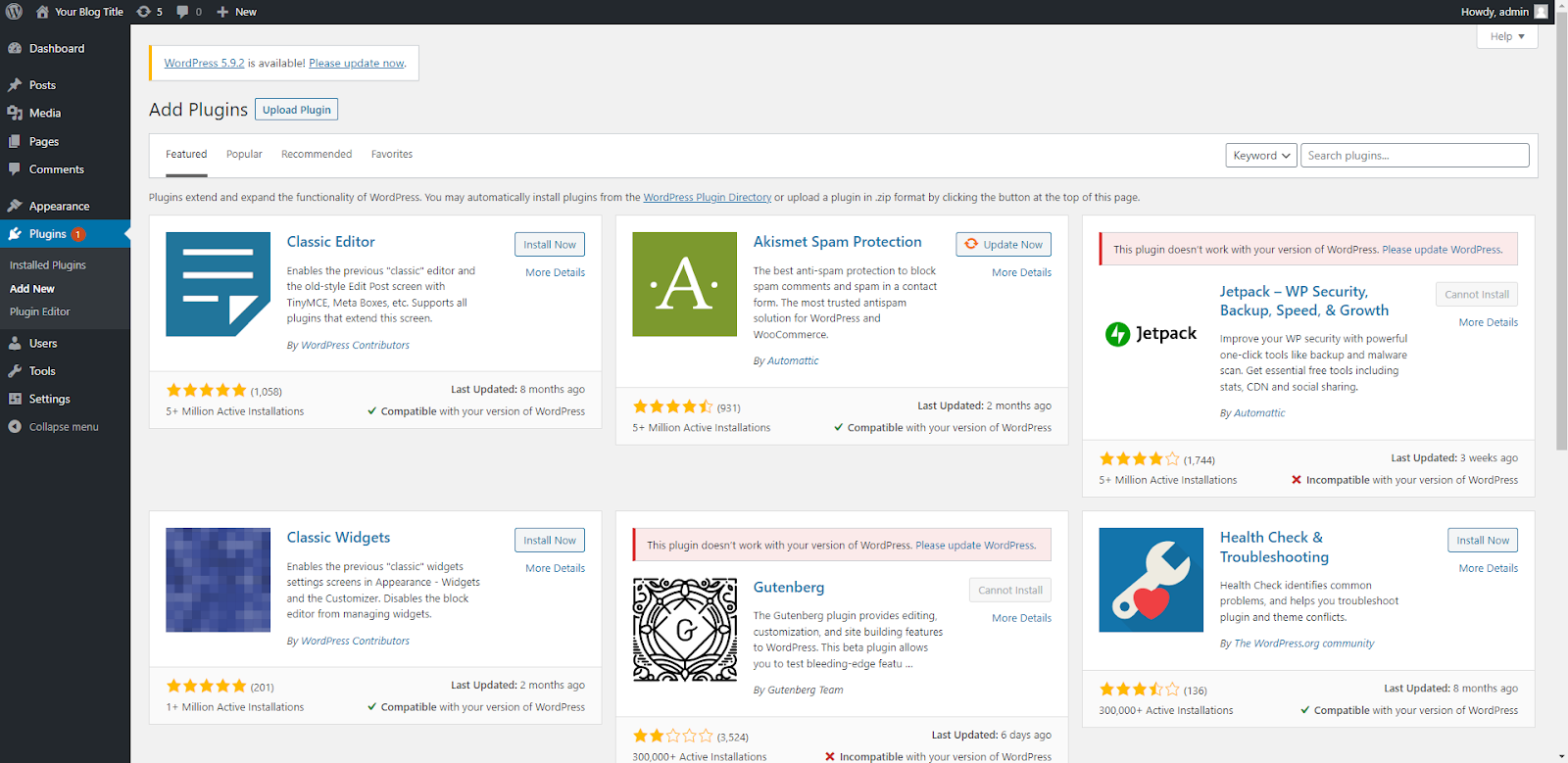Click the Tools wrench icon
Screen dimensions: 1568x763
pyautogui.click(x=15, y=371)
